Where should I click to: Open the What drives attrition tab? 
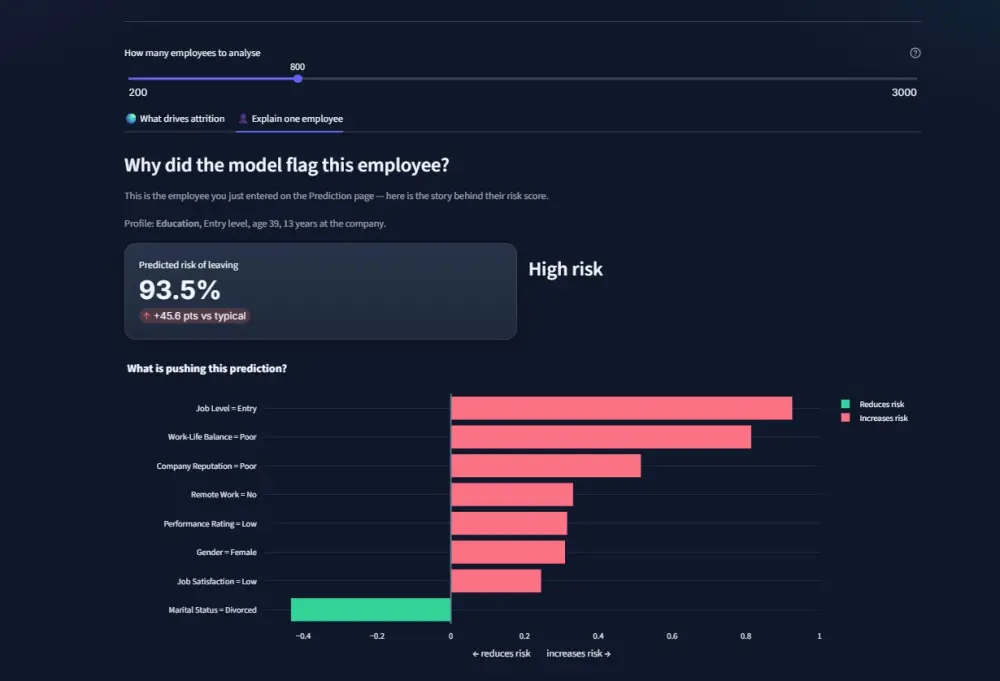click(175, 119)
